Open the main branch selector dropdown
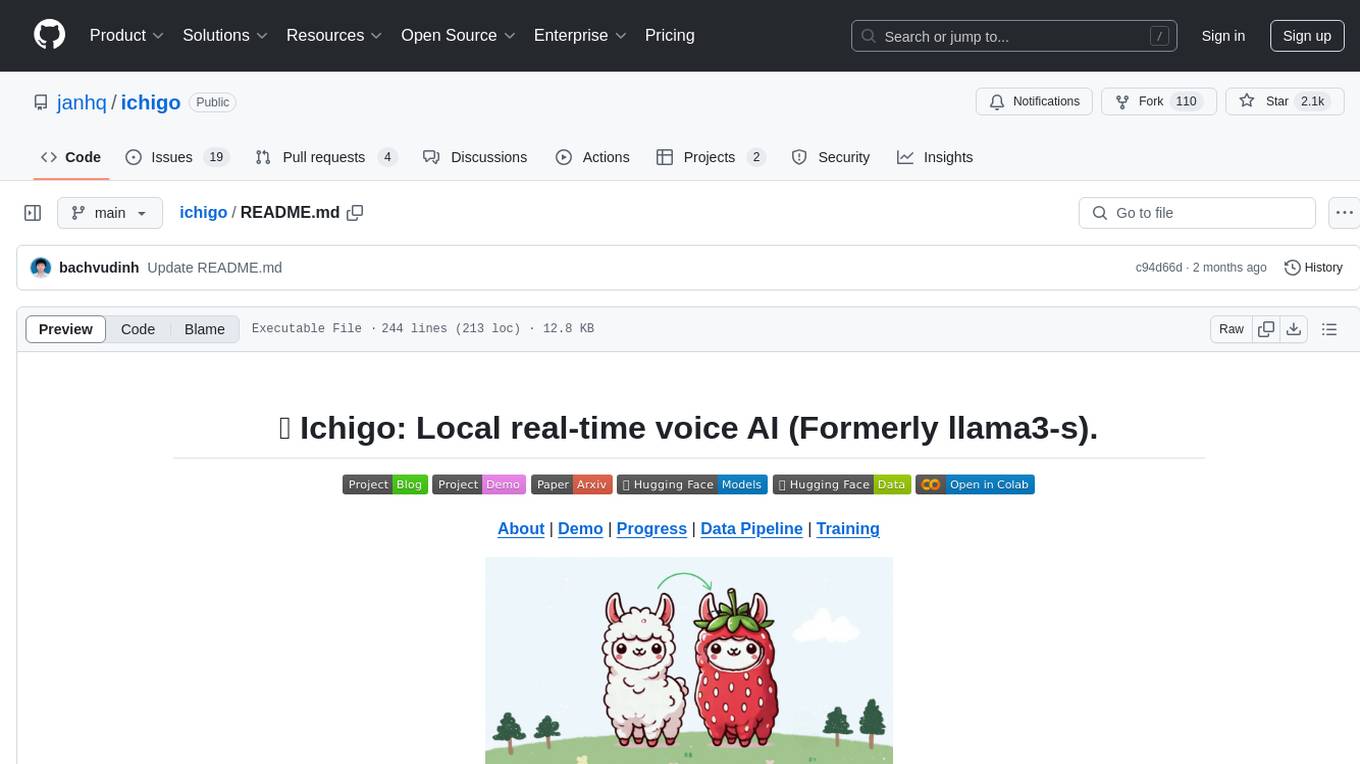Viewport: 1360px width, 764px height. coord(110,213)
